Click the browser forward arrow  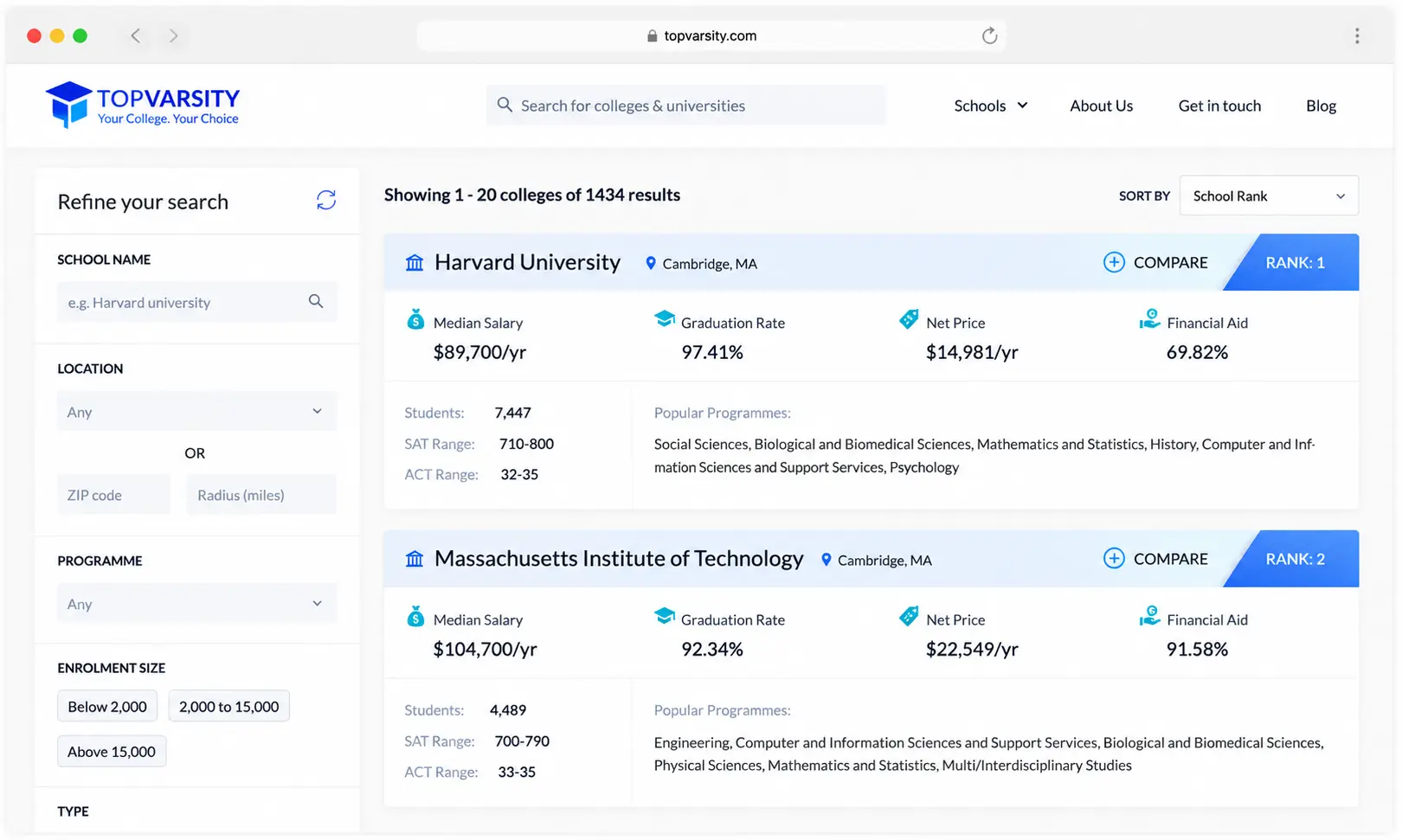pyautogui.click(x=174, y=35)
